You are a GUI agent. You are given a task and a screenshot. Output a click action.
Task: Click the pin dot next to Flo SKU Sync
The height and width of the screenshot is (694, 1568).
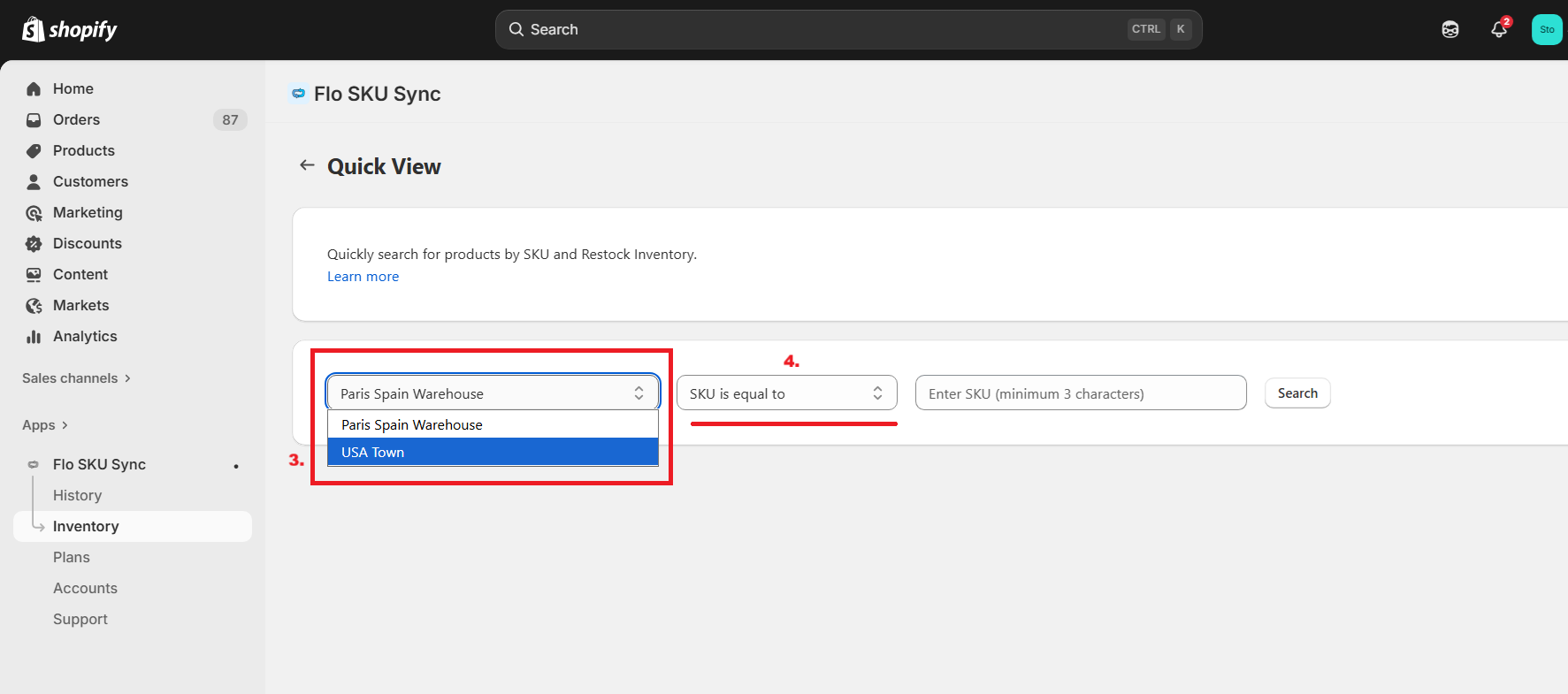[x=236, y=466]
